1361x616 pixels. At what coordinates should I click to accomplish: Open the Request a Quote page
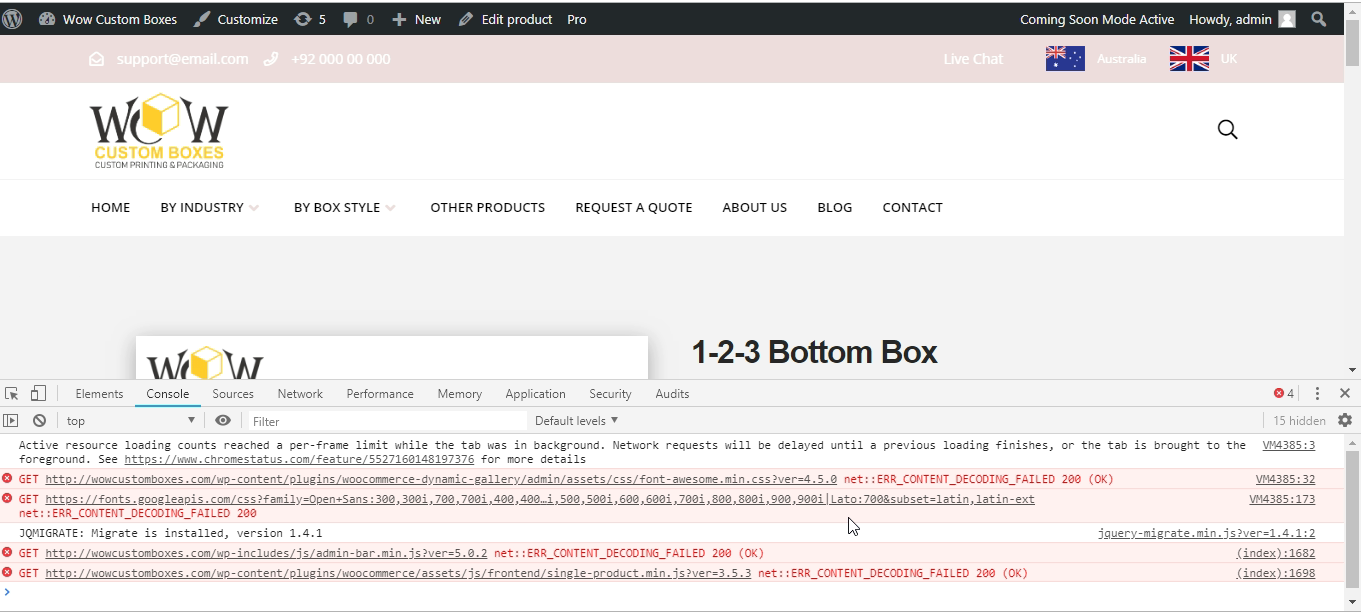(x=633, y=208)
